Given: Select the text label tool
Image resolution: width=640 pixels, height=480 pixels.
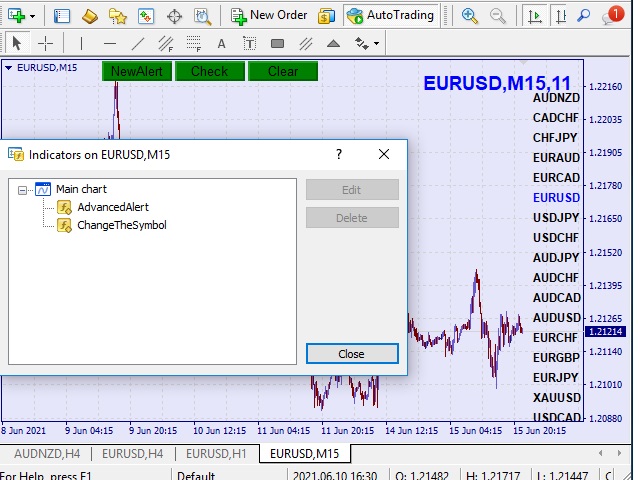Looking at the screenshot, I should 221,44.
